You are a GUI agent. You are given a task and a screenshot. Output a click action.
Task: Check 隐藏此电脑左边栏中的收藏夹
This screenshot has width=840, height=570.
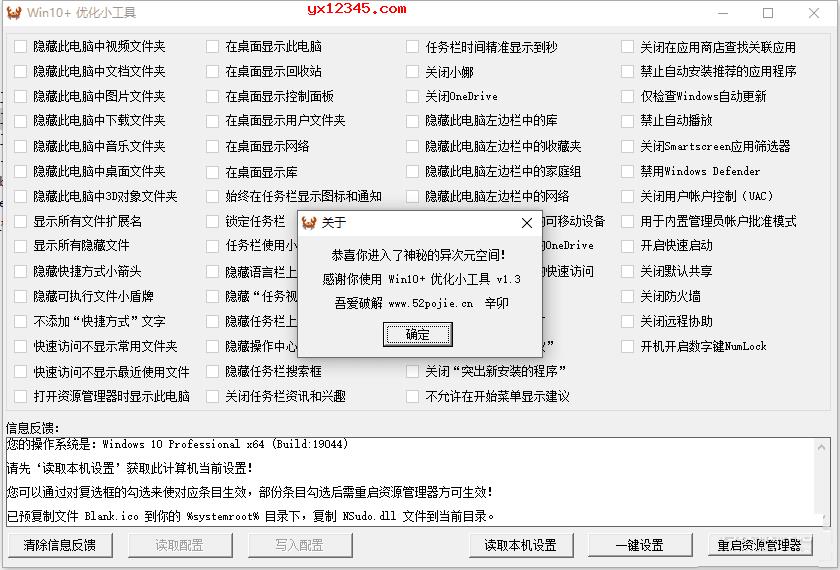[412, 146]
